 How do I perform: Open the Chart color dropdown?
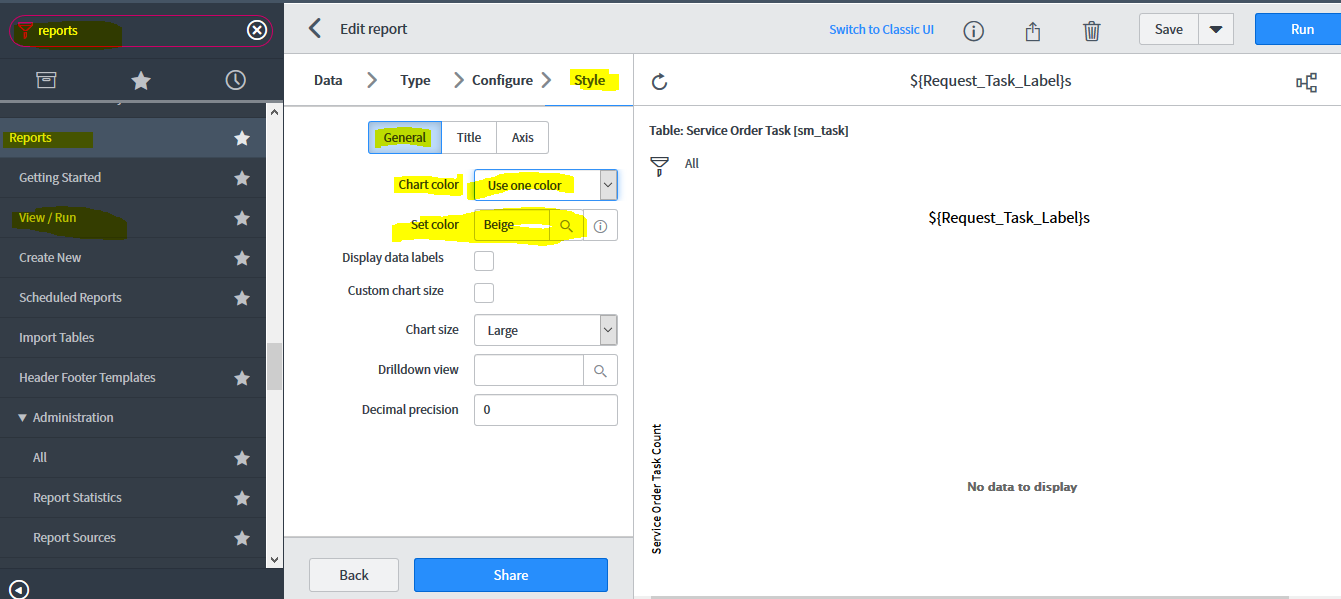(546, 185)
